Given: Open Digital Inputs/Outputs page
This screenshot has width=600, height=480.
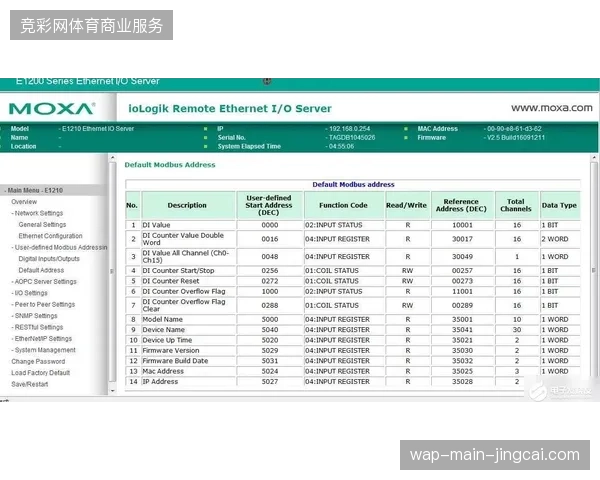Looking at the screenshot, I should 49,259.
